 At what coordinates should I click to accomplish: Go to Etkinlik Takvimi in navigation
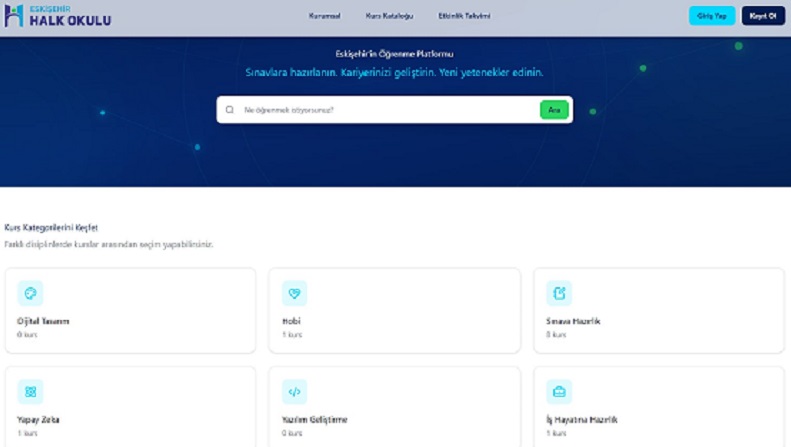(464, 16)
